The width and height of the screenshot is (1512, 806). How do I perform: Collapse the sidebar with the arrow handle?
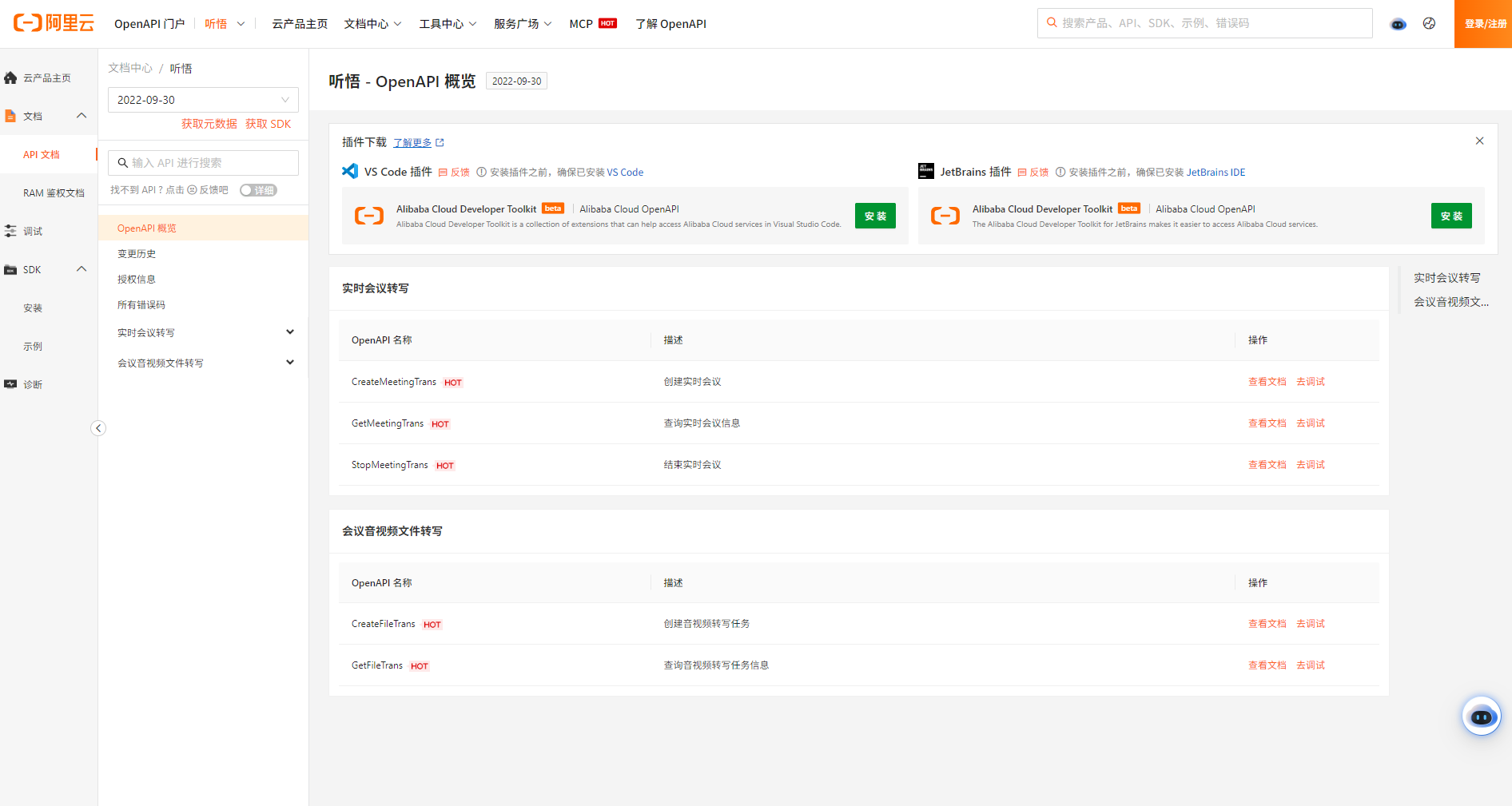click(x=98, y=428)
